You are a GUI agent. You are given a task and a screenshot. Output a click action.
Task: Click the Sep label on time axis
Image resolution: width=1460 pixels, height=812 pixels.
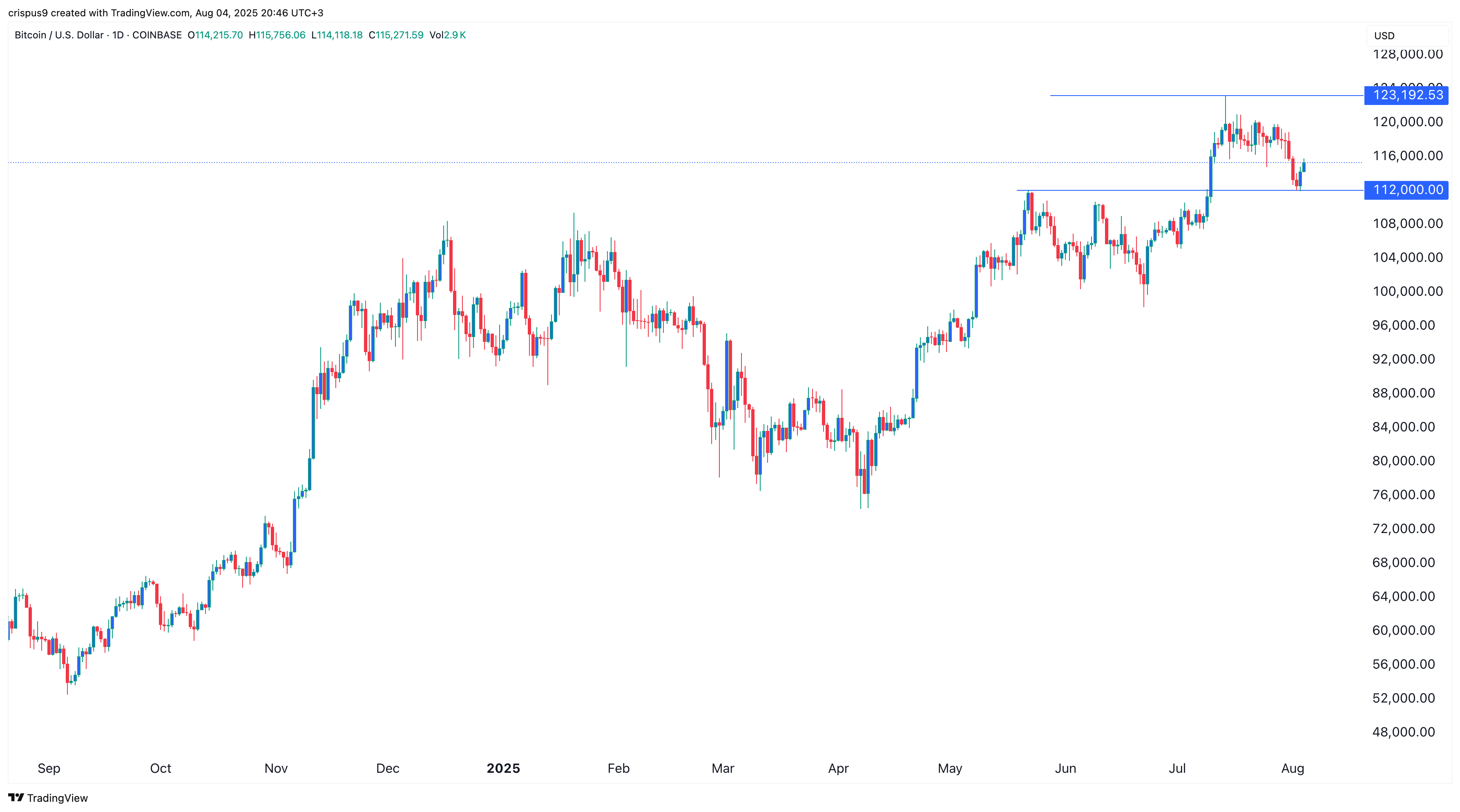(49, 768)
